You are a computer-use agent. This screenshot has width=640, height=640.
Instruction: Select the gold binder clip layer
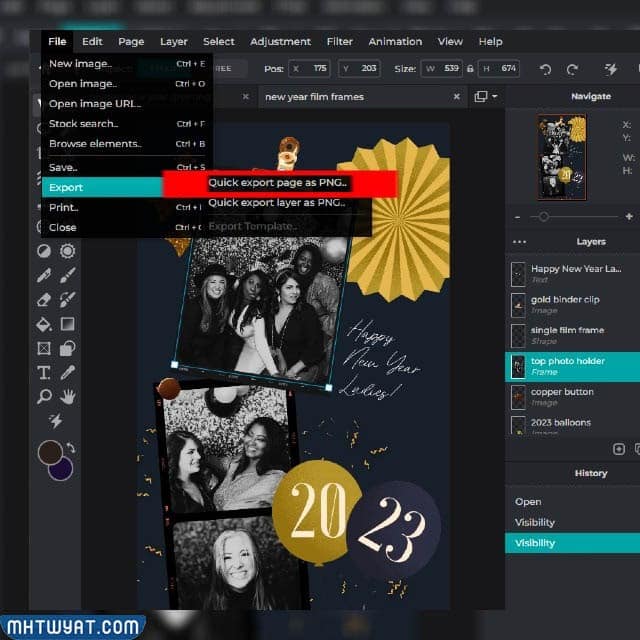pos(572,304)
